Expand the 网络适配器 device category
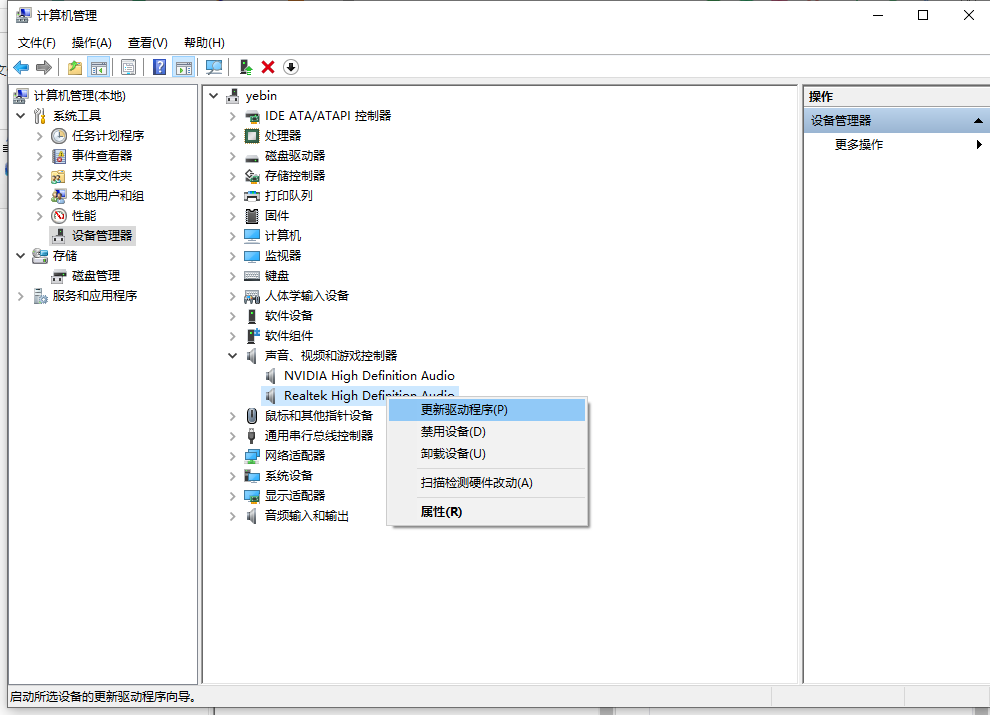 pos(232,456)
